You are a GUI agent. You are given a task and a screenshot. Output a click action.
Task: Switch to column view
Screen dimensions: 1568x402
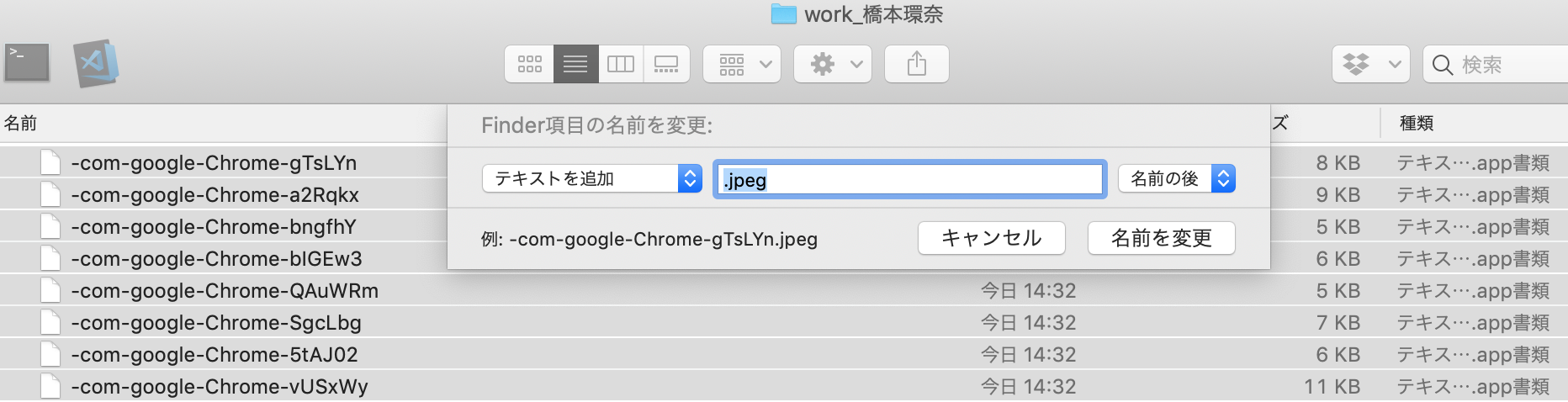[x=621, y=64]
